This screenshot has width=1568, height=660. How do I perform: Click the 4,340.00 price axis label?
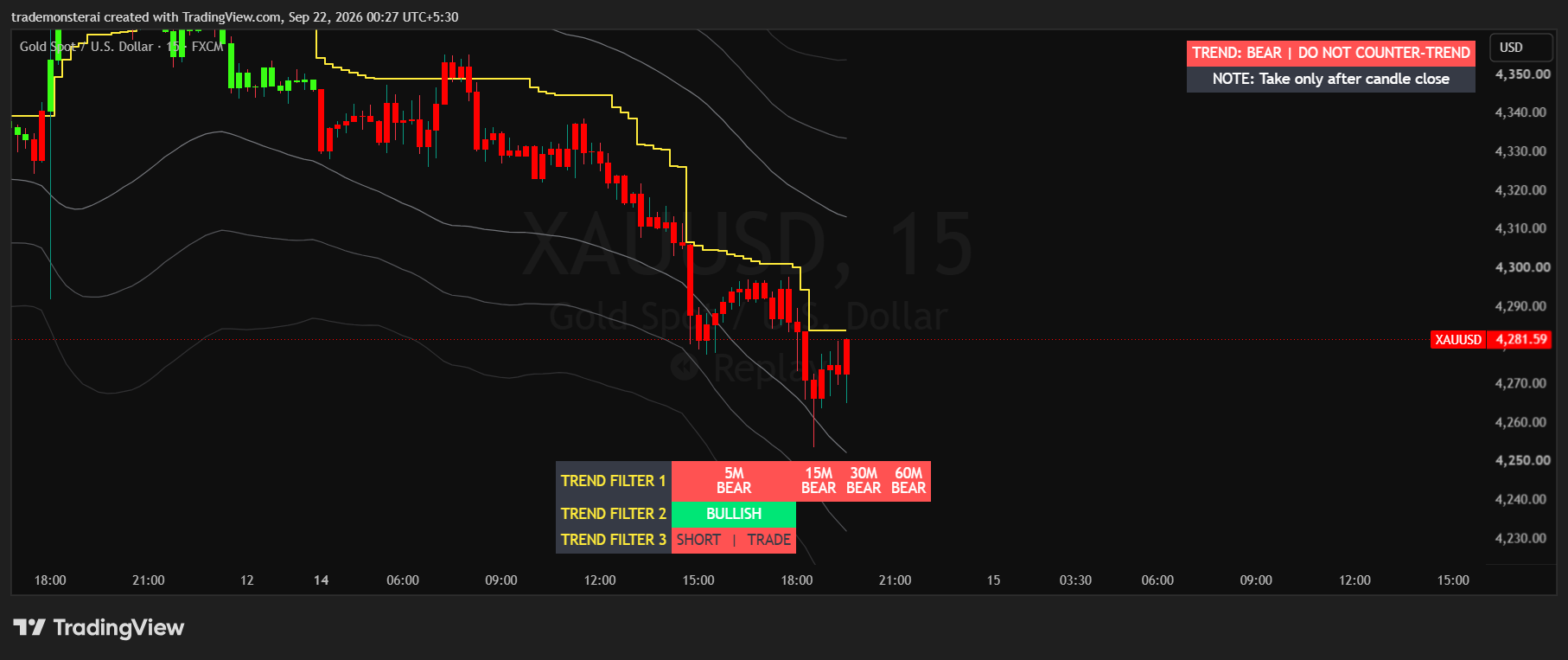click(x=1521, y=112)
